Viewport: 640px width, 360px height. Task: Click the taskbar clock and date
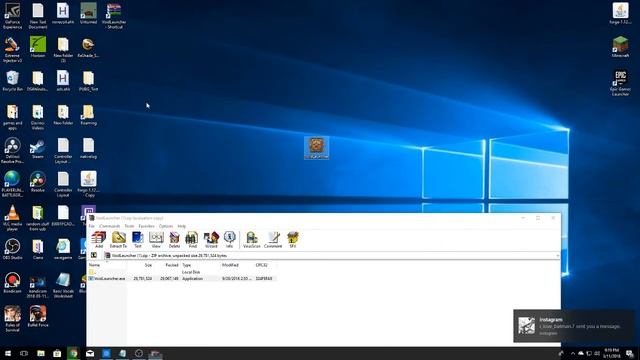(x=611, y=353)
